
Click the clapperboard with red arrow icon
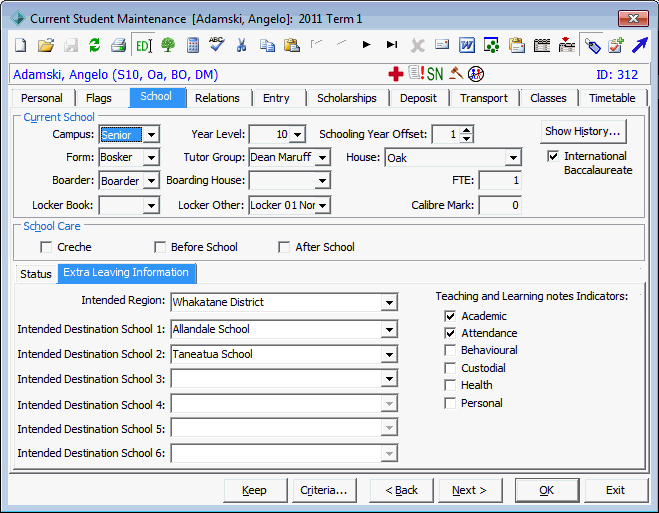567,45
